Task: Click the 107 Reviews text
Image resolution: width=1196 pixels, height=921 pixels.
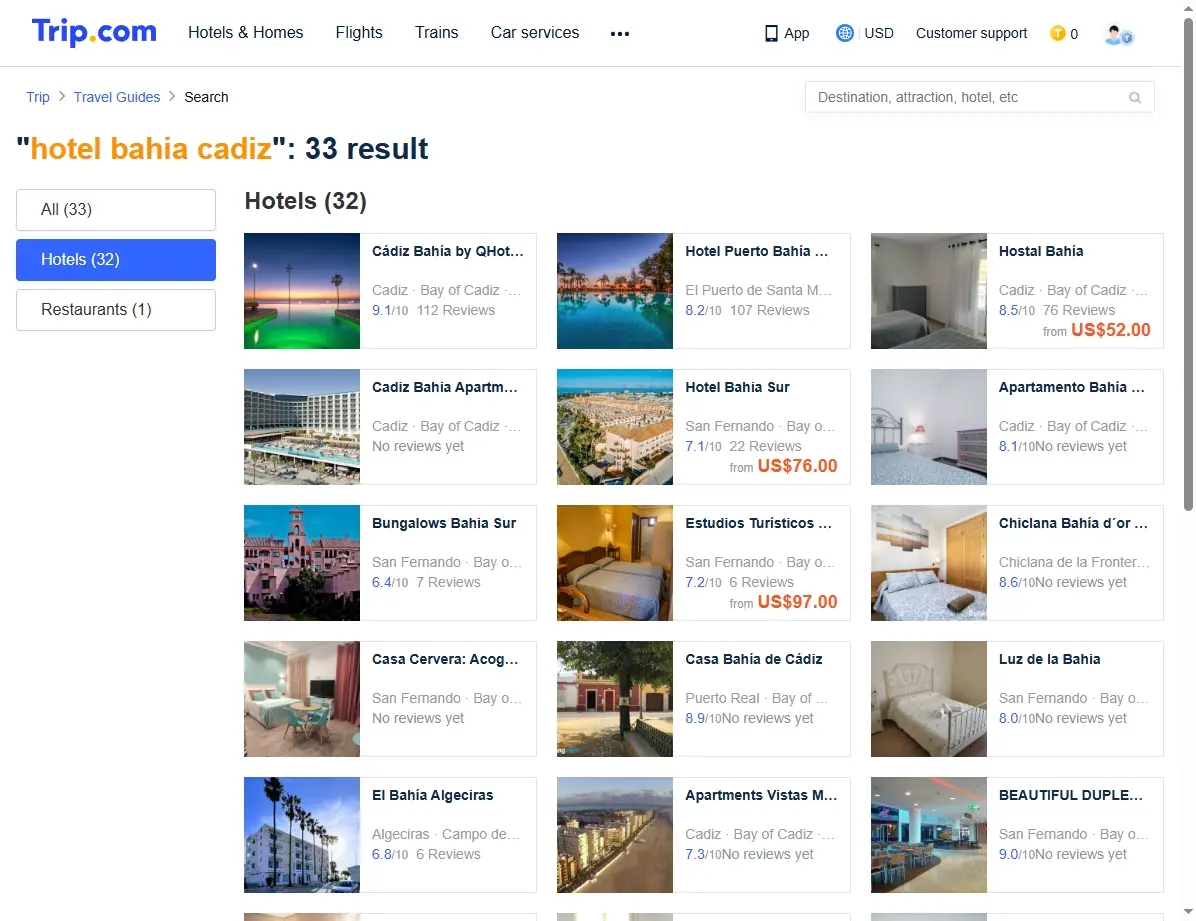Action: click(x=770, y=311)
